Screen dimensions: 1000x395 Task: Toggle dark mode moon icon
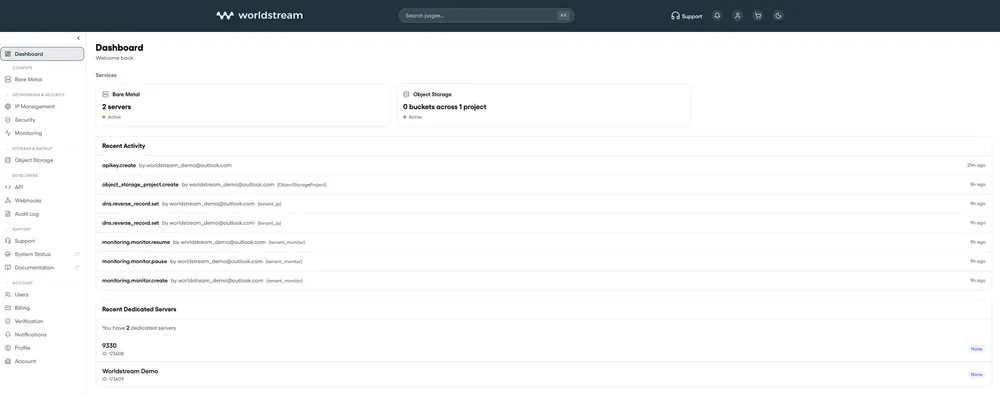(x=778, y=15)
